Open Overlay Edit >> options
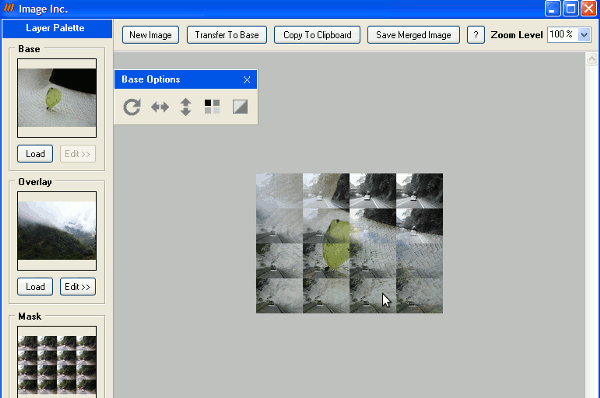 click(78, 287)
